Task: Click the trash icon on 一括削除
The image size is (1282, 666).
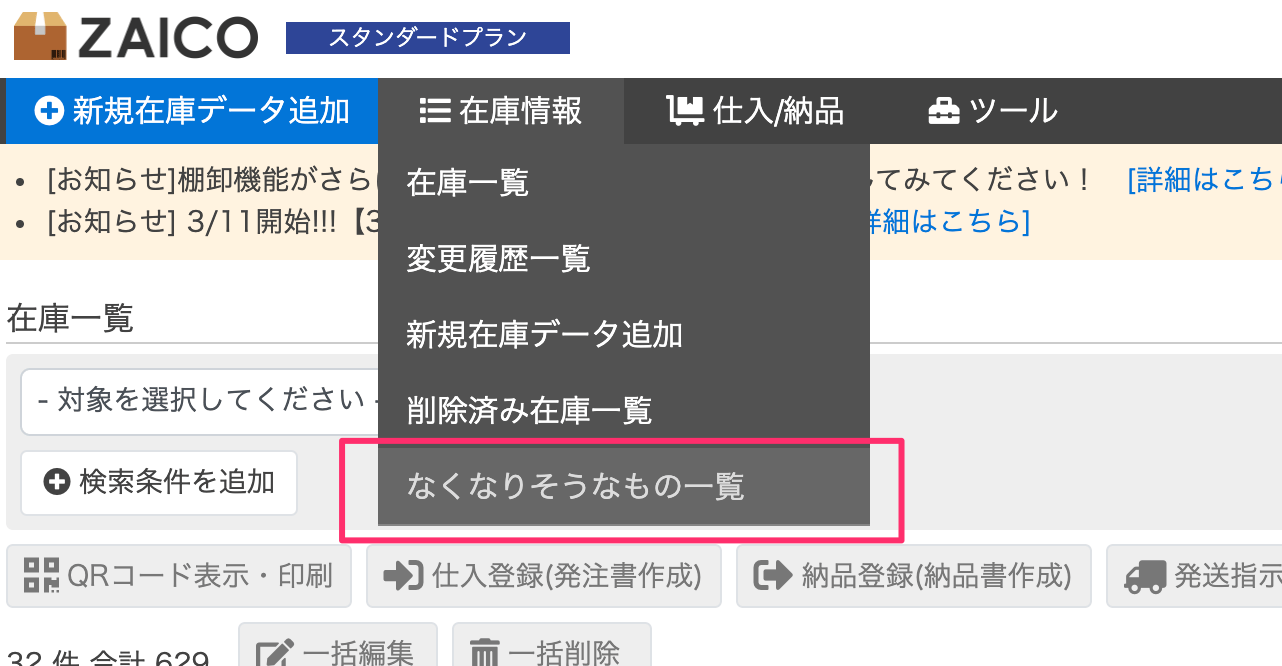Action: (x=485, y=654)
